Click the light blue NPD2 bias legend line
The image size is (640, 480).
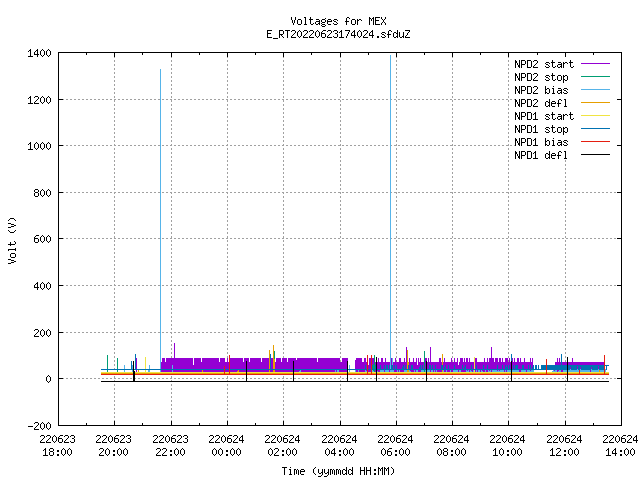596,90
